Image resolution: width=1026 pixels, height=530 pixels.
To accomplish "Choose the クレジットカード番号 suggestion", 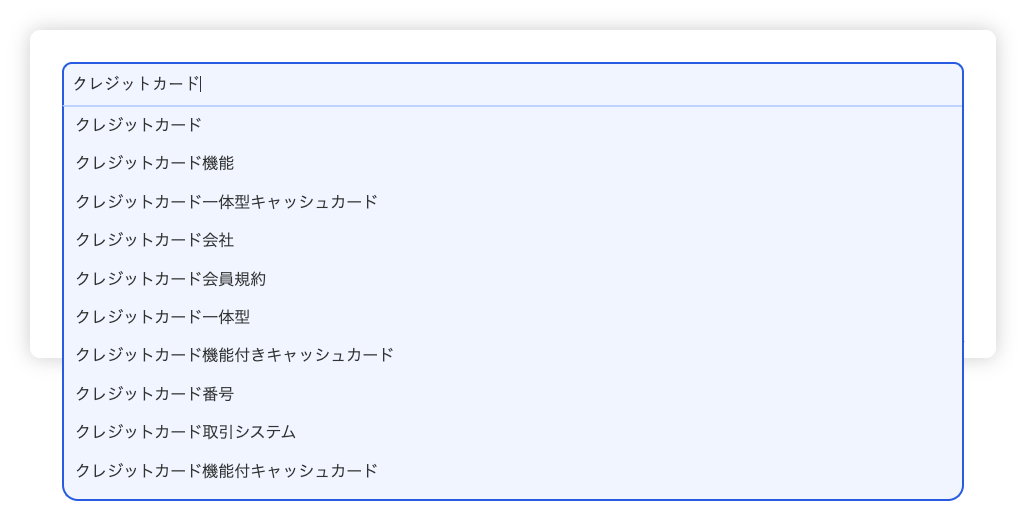I will (x=155, y=394).
